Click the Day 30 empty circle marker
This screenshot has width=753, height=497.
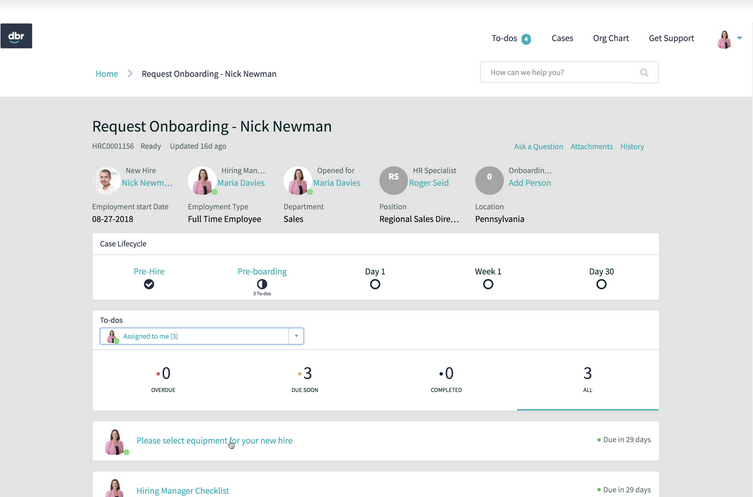coord(601,284)
